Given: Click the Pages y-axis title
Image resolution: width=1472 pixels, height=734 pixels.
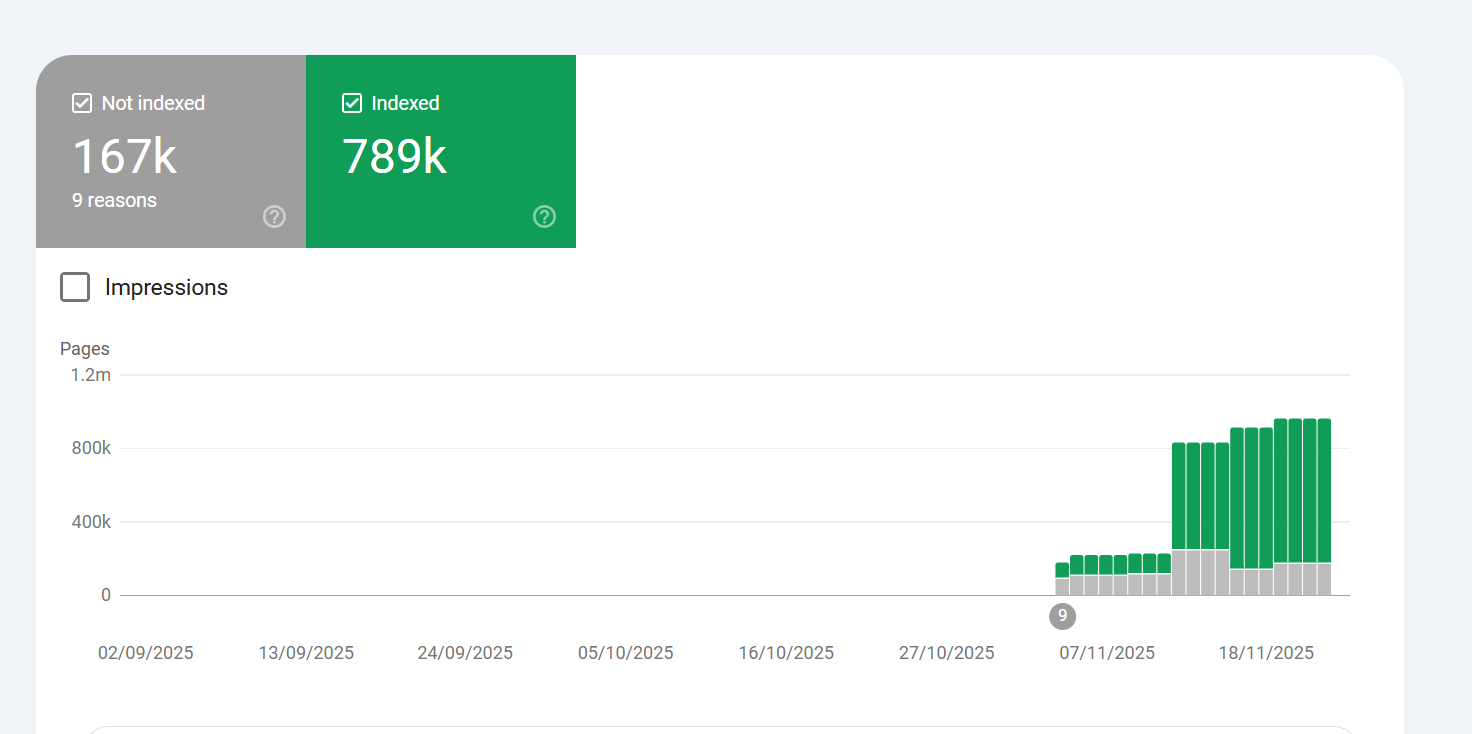Looking at the screenshot, I should (x=85, y=349).
